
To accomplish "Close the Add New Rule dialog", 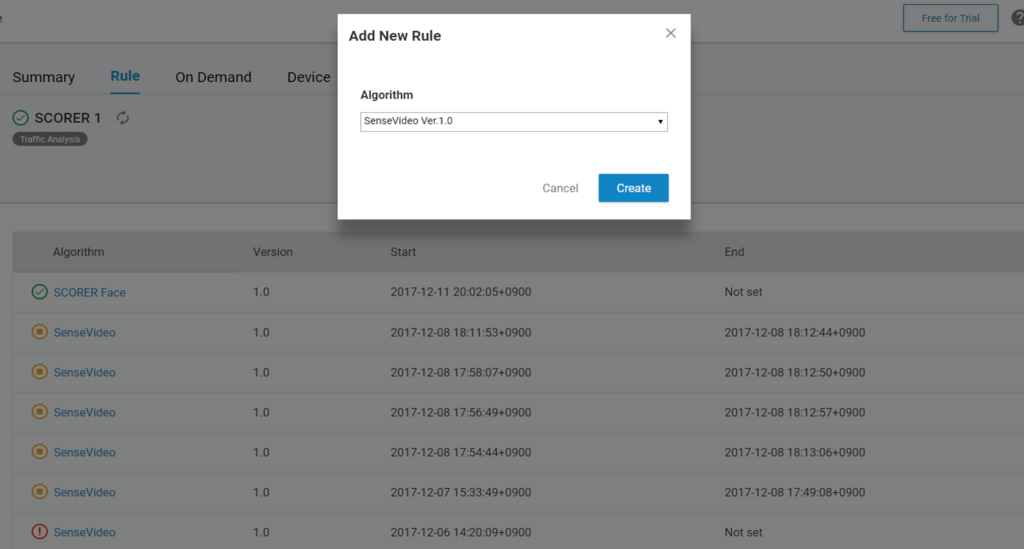I will pyautogui.click(x=670, y=33).
